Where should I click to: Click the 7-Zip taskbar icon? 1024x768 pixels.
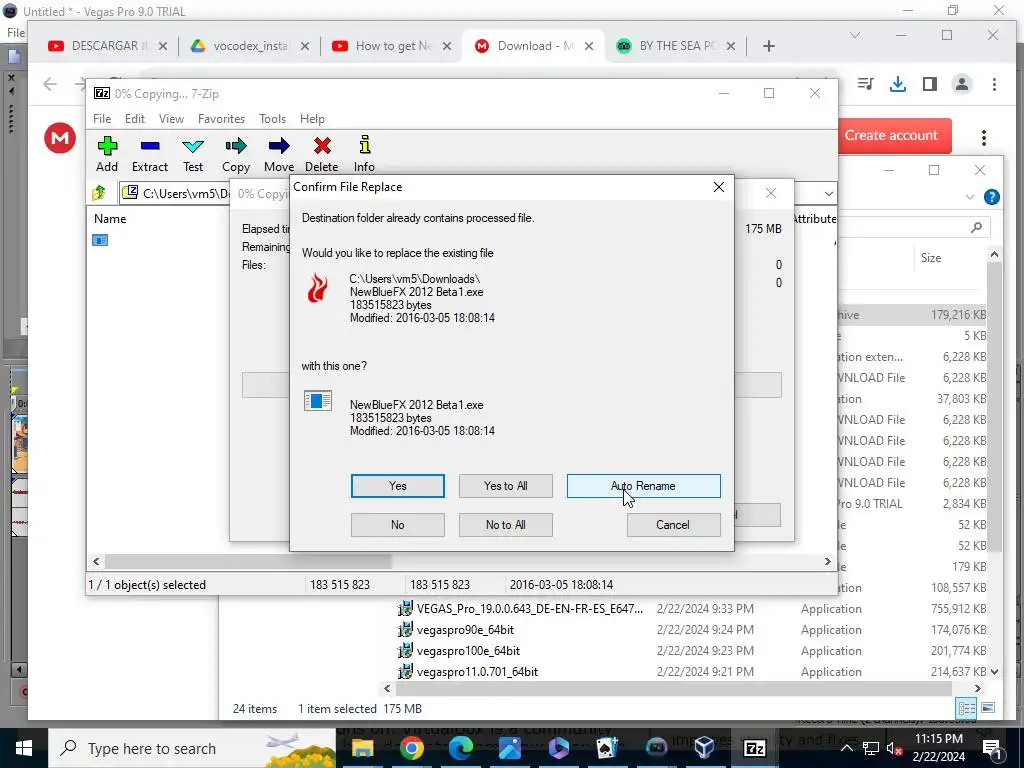tap(754, 748)
